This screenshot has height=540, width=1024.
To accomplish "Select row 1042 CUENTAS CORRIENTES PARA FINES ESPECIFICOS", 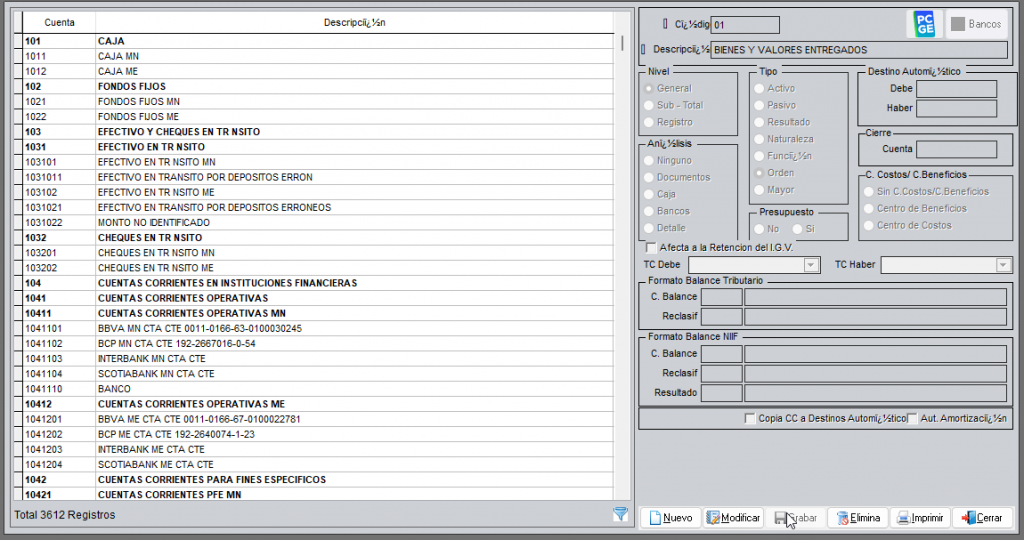I will pyautogui.click(x=318, y=479).
